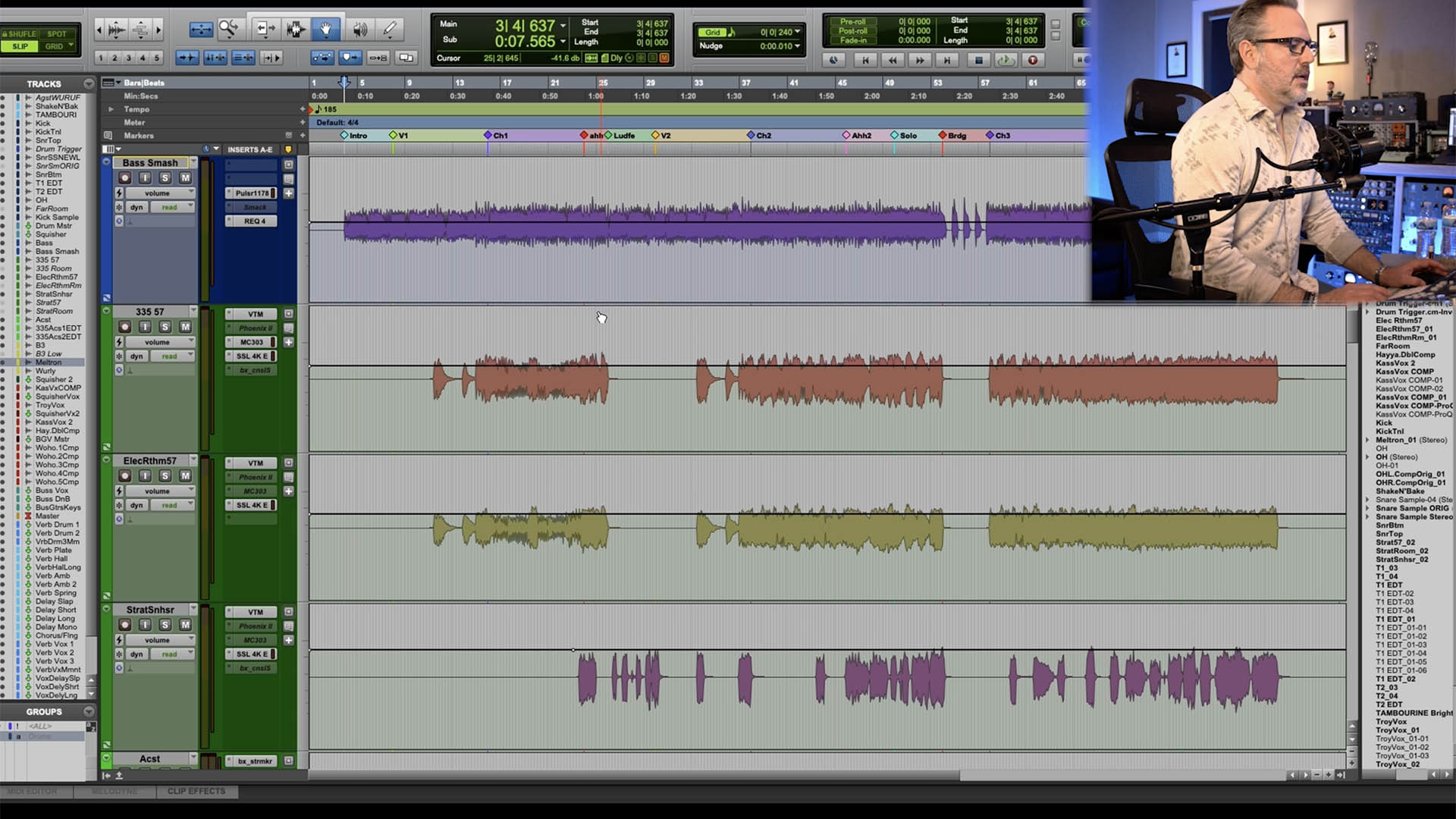Open REQ 4 insert on Bass Smash
This screenshot has height=819, width=1456.
[251, 221]
